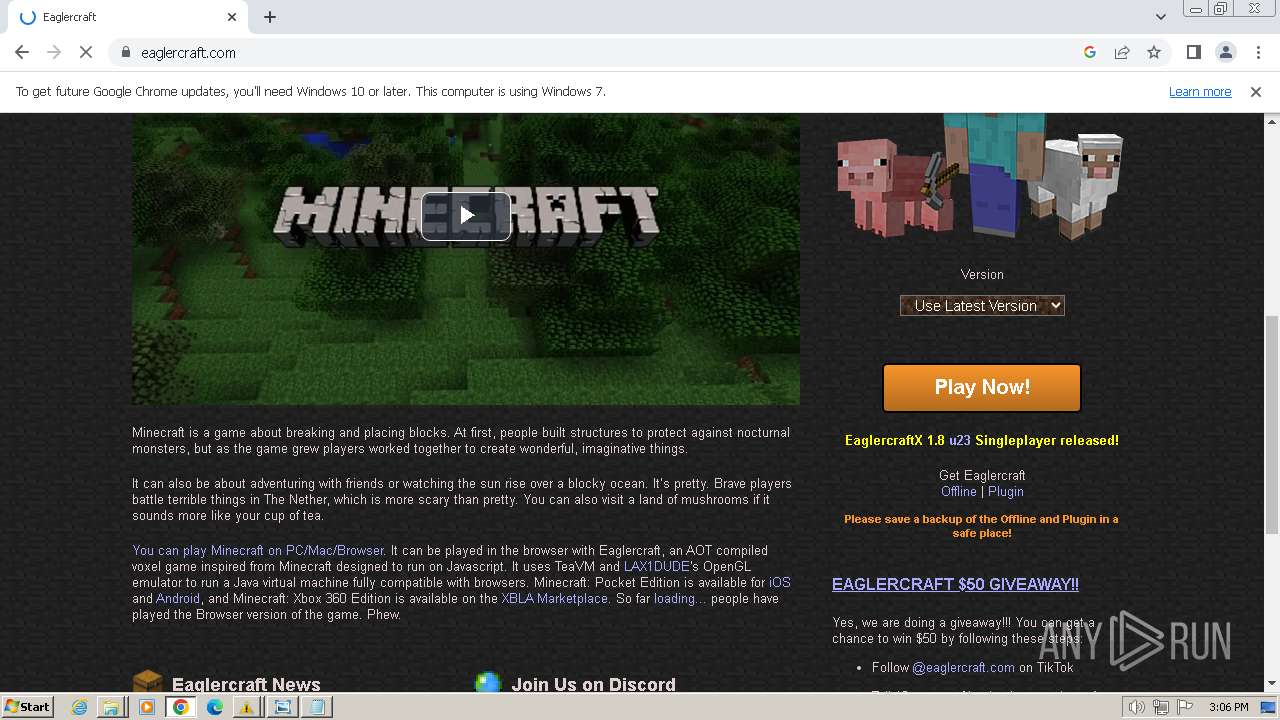Open Learn more about Chrome updates
Screen dimensions: 1280x720
[x=1200, y=91]
